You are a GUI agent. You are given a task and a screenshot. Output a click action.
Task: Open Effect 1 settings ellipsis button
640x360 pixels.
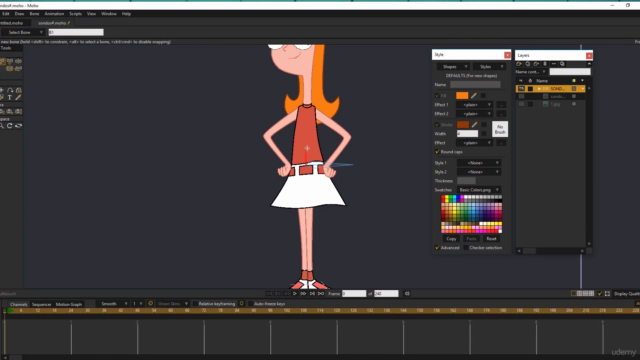[x=501, y=105]
